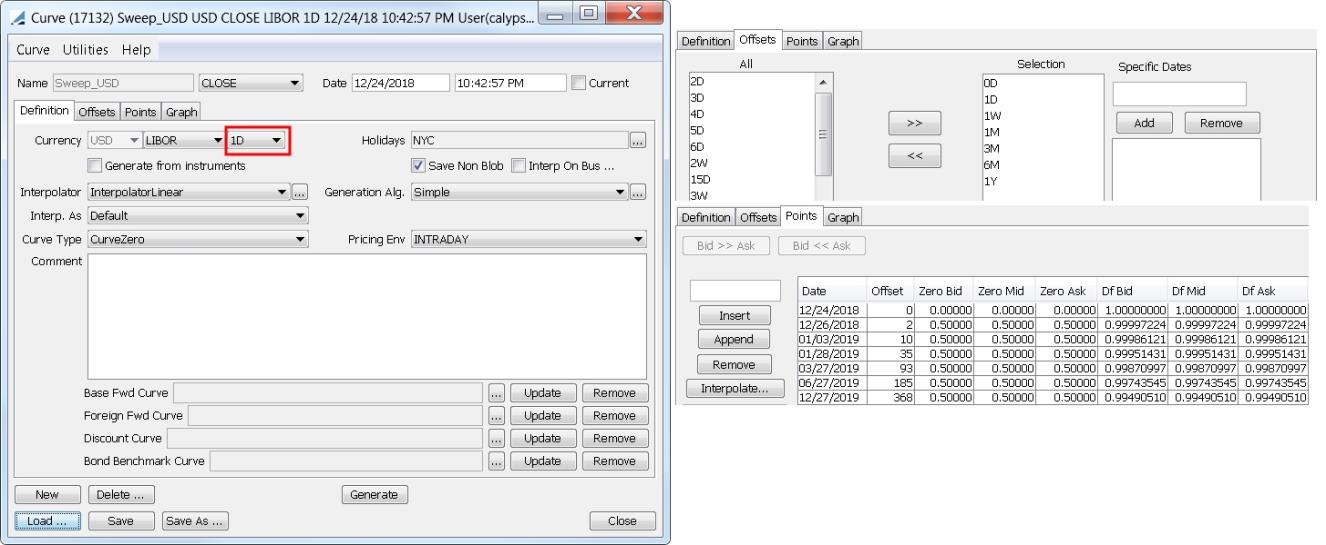Open the Help menu
The height and width of the screenshot is (545, 1326).
(x=138, y=49)
